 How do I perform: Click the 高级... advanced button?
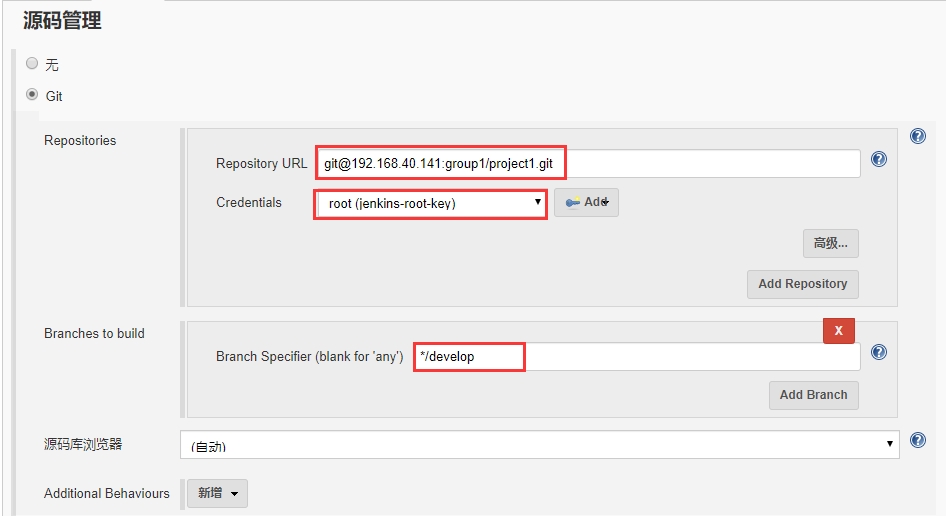(x=830, y=243)
